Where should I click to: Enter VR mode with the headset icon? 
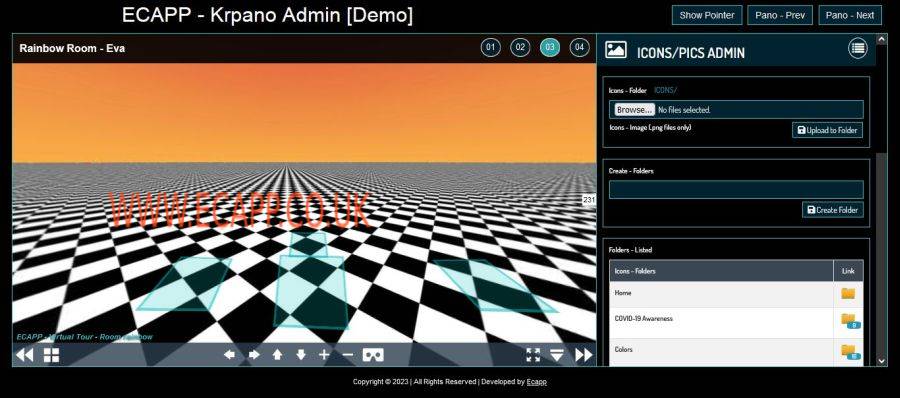coord(373,355)
